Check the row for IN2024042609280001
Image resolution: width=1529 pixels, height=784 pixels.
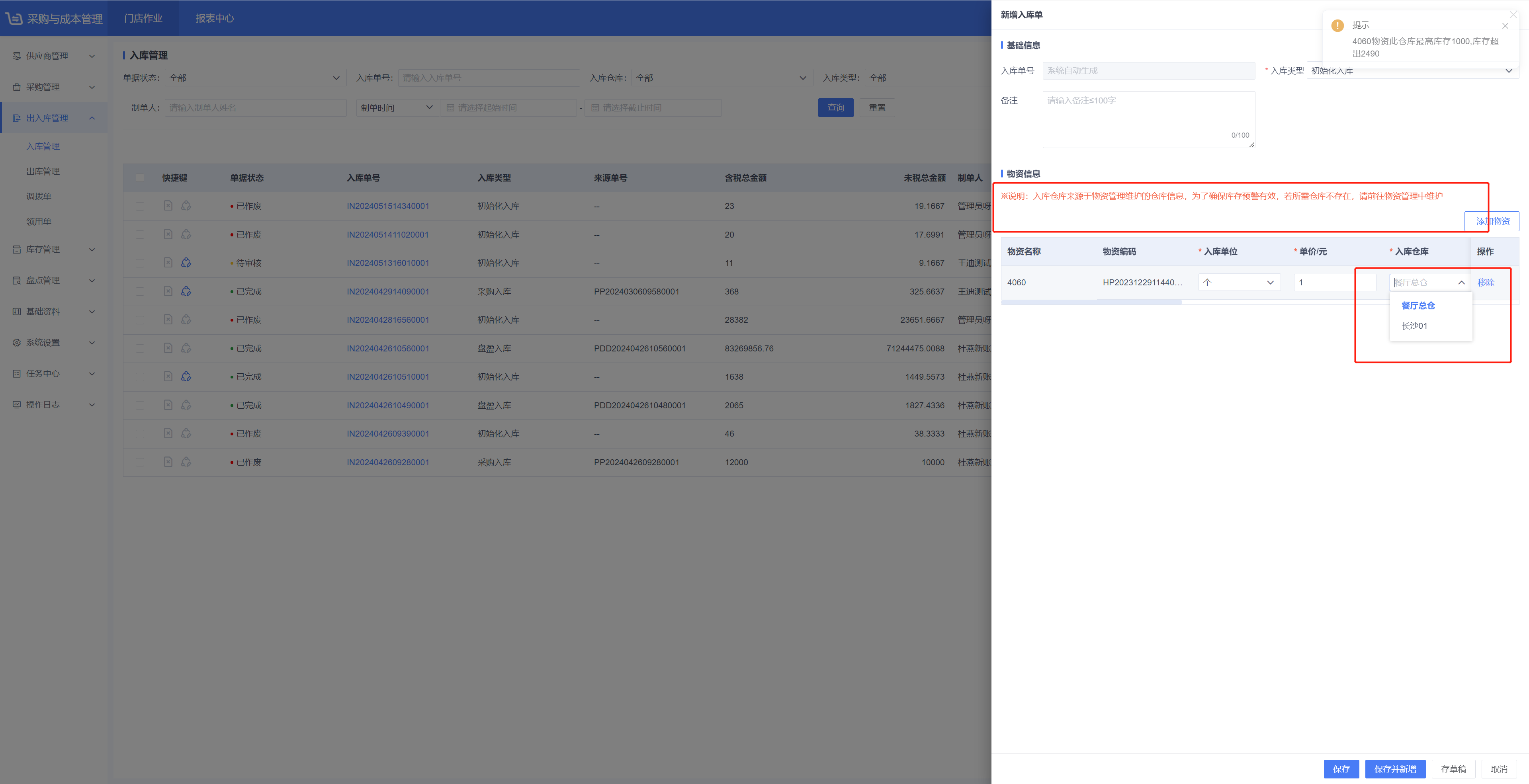pos(139,462)
